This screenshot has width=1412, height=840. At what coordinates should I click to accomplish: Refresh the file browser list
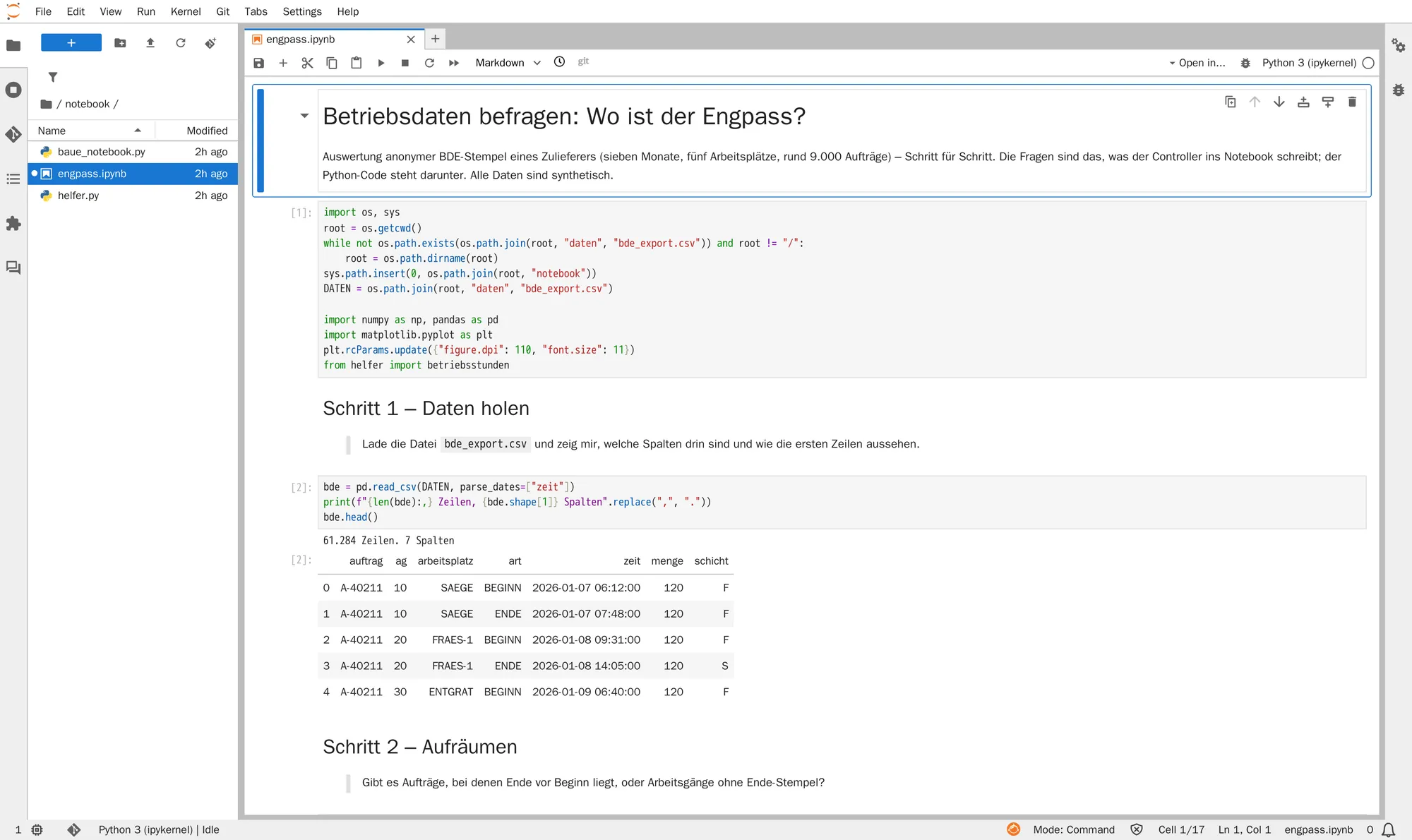[x=181, y=43]
